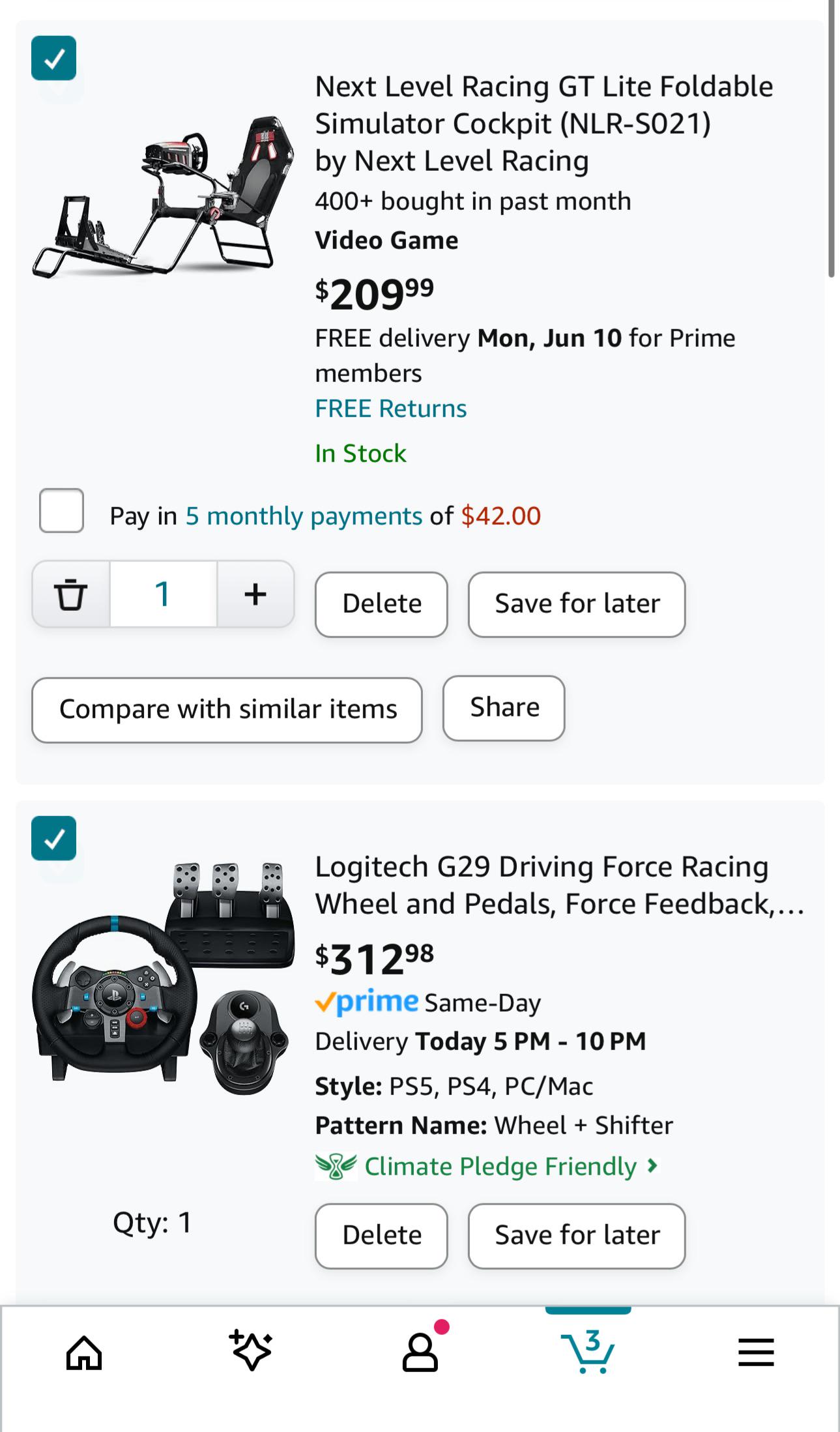This screenshot has width=840, height=1432.
Task: Share the simulator cockpit item
Action: pos(504,708)
